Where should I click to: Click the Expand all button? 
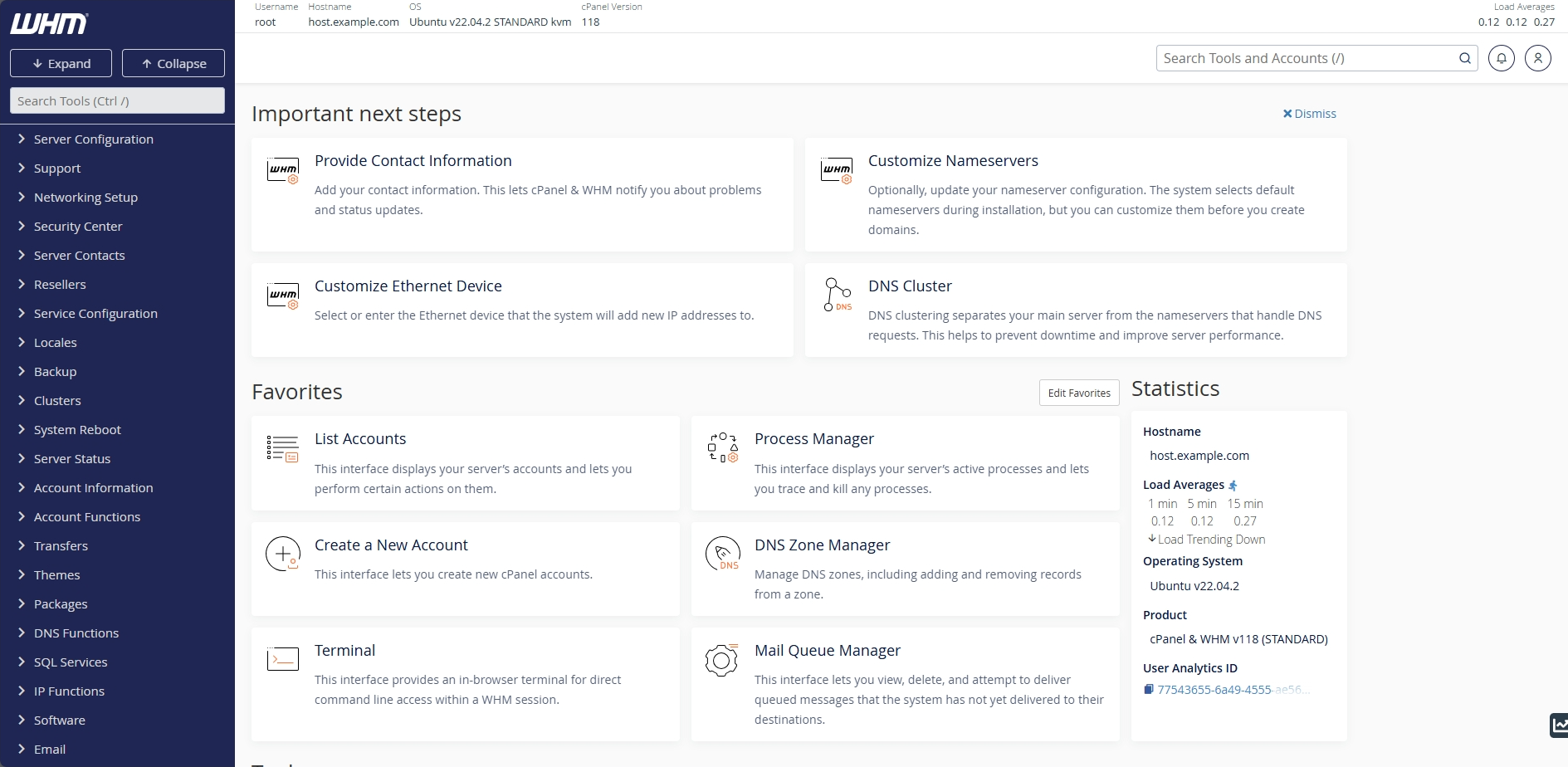[61, 64]
